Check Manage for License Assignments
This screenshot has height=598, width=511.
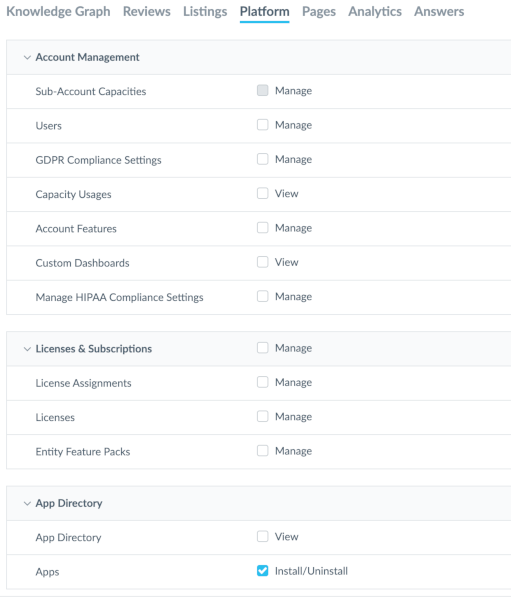[262, 382]
